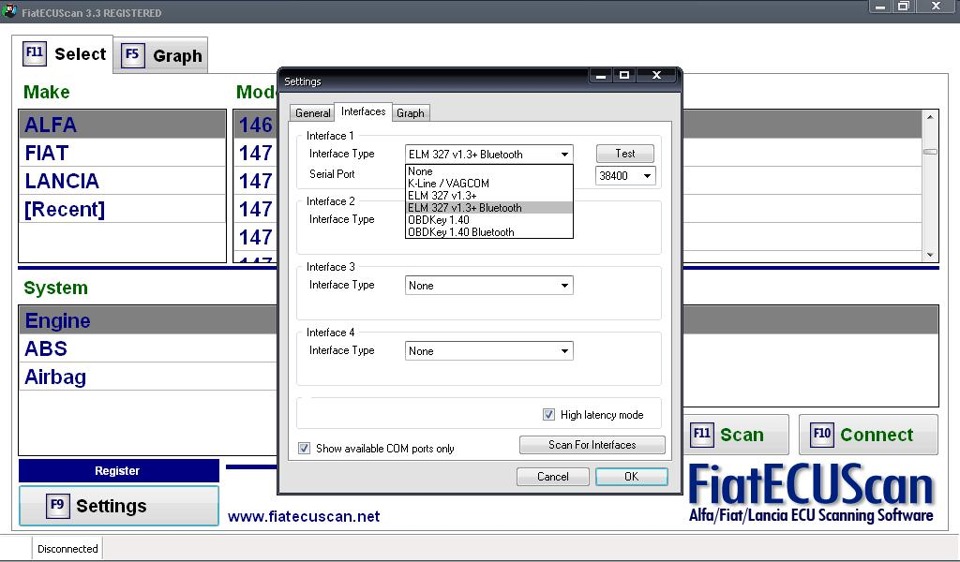Open the Select main tab

[x=62, y=54]
